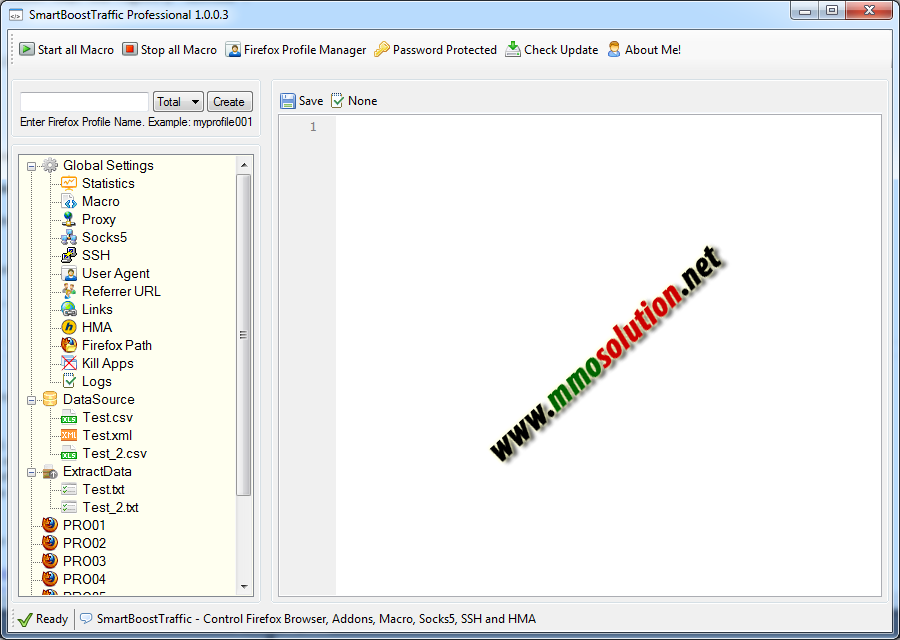Click the Proxy icon in tree

(69, 219)
